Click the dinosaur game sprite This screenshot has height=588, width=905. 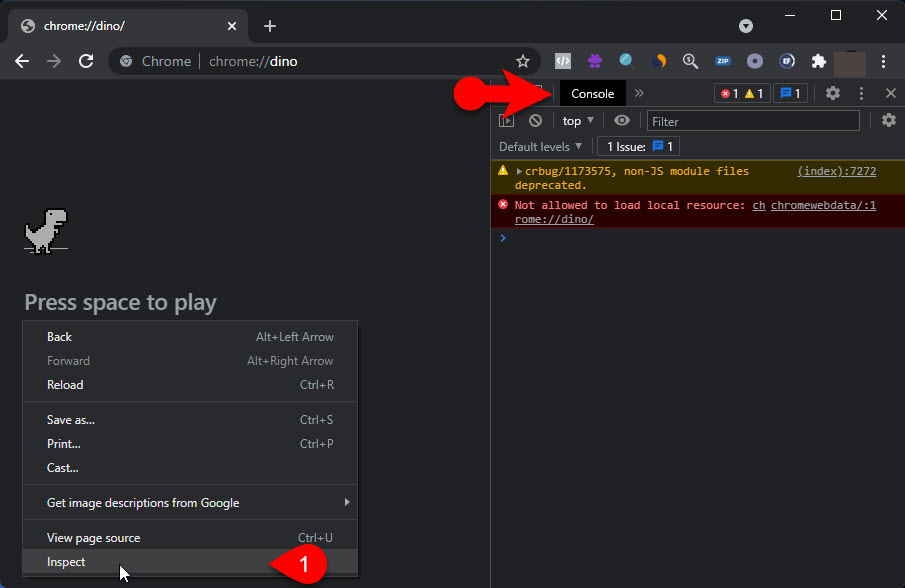pos(46,231)
